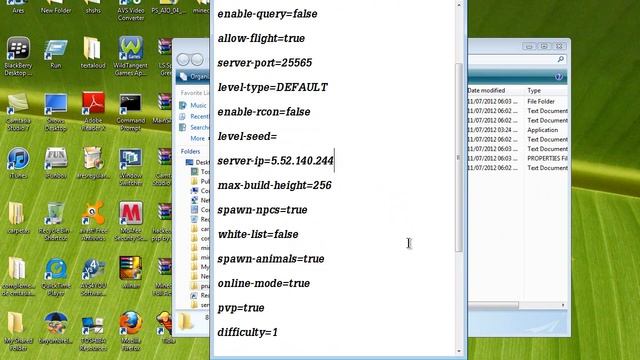Screen dimensions: 640x360
Task: Open the shshs folder on desktop
Action: click(93, 7)
